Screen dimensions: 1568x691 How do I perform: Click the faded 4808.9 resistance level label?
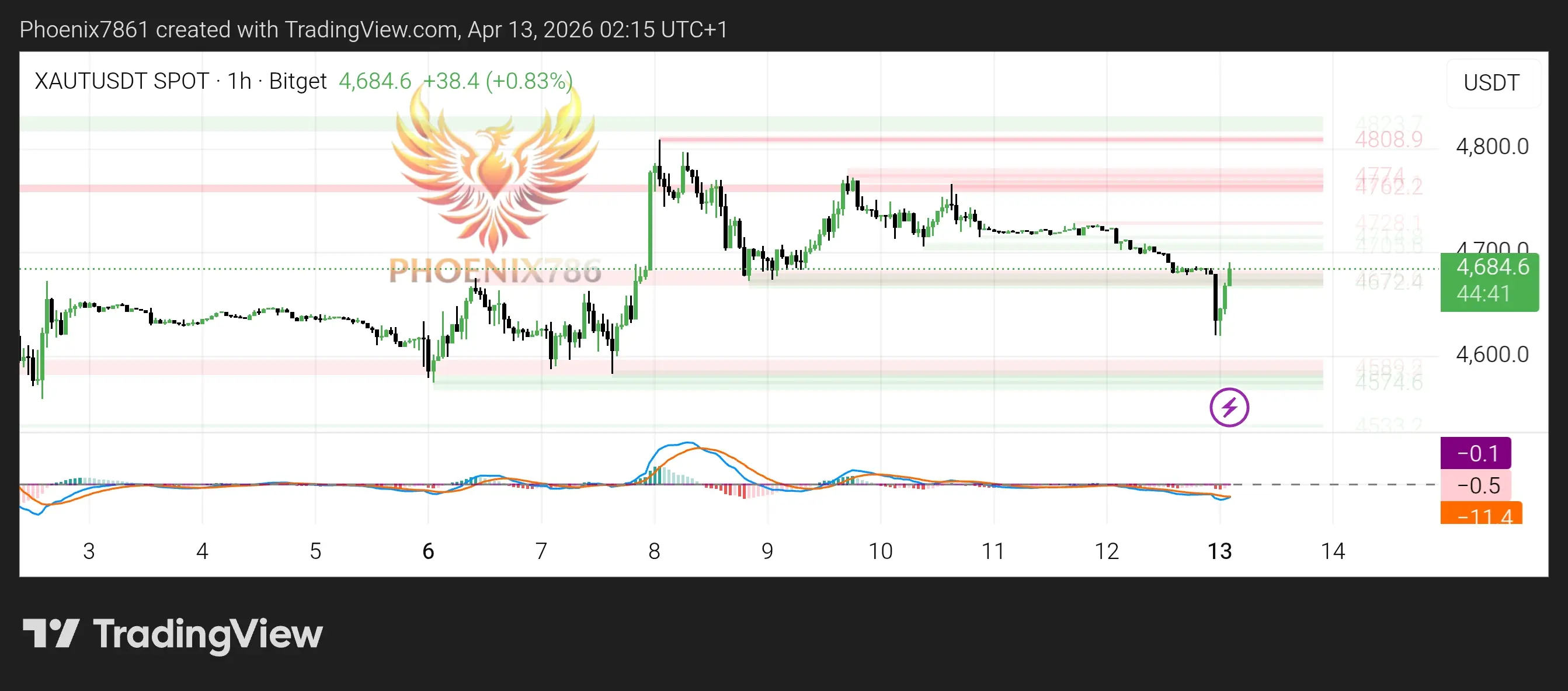coord(1389,140)
